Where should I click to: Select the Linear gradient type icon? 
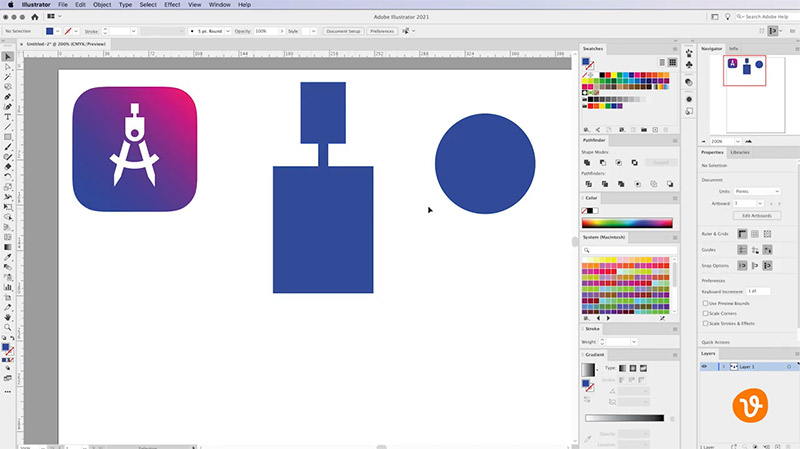(x=622, y=368)
